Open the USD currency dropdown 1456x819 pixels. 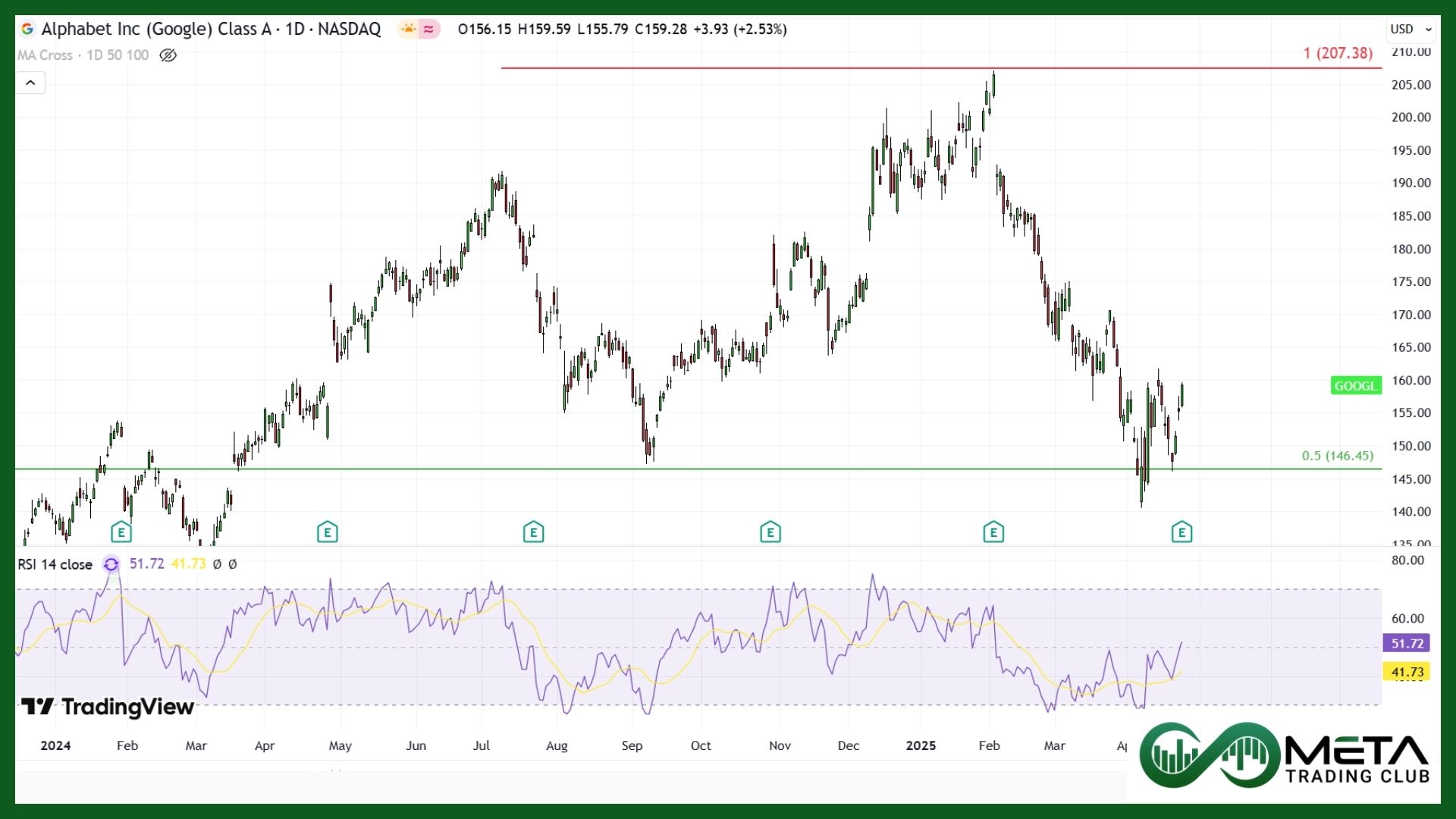pyautogui.click(x=1410, y=29)
